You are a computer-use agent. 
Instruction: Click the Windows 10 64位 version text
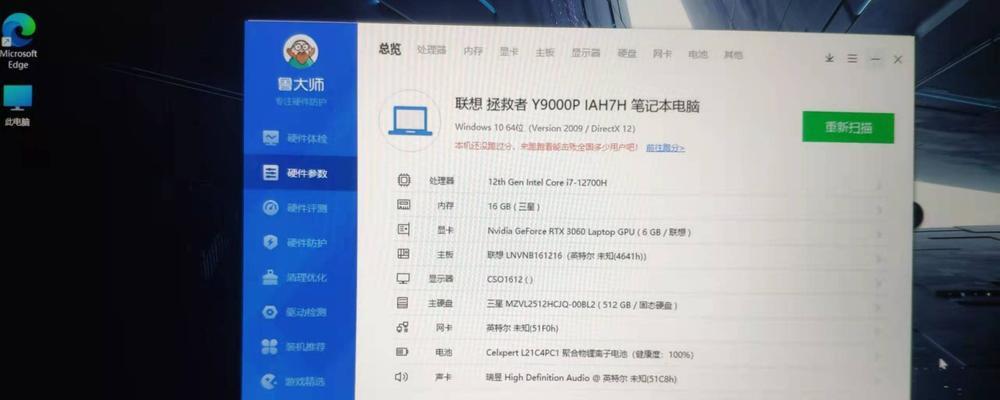[545, 128]
